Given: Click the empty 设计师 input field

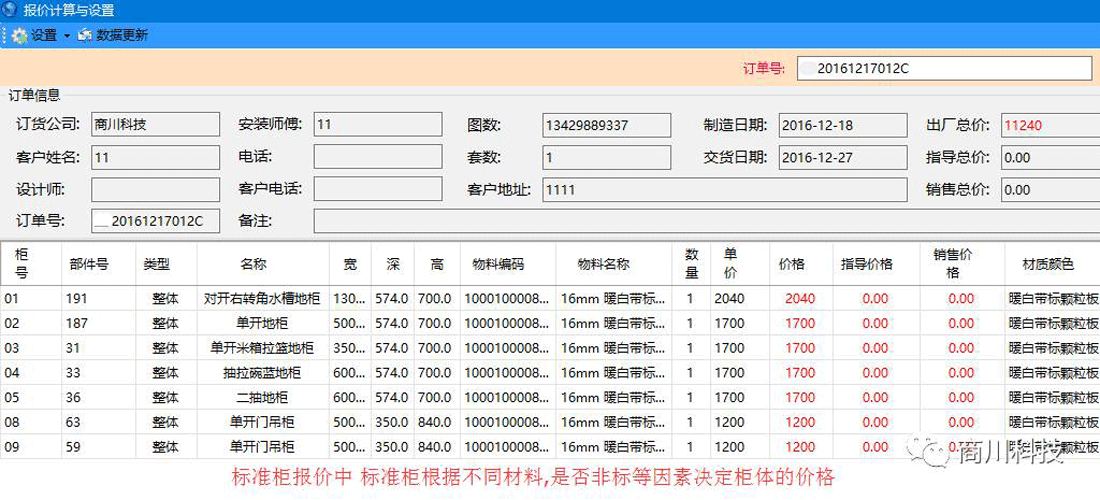Looking at the screenshot, I should pos(155,189).
